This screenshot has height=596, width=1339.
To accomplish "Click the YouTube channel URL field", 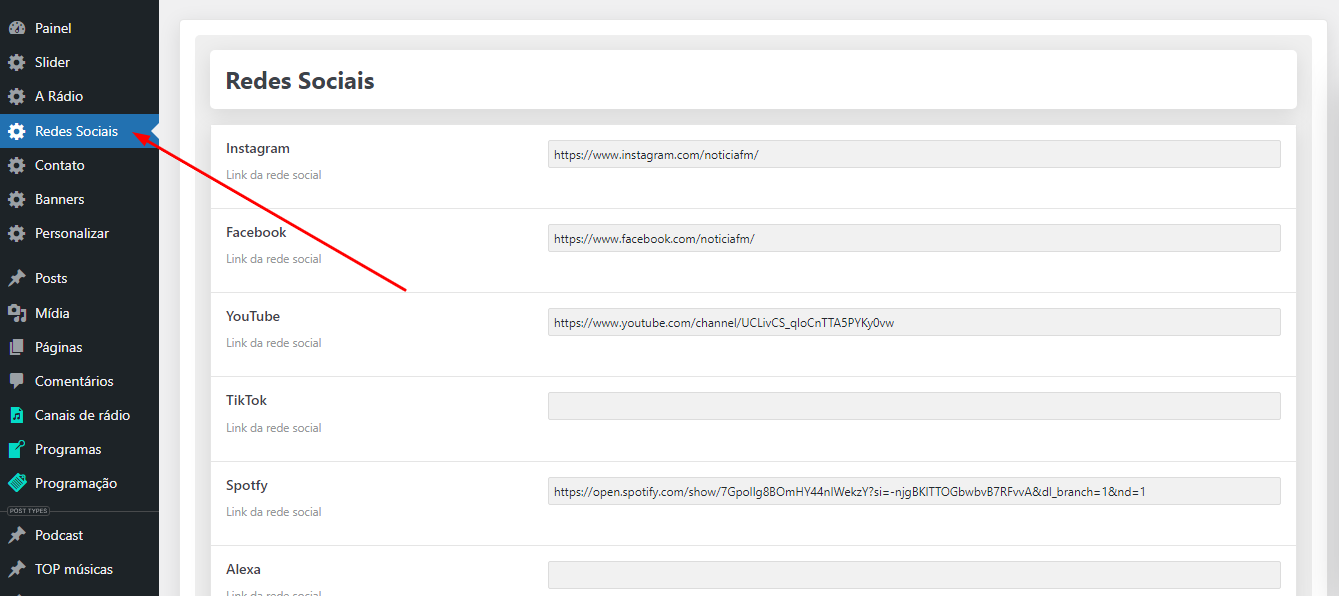I will (x=913, y=322).
